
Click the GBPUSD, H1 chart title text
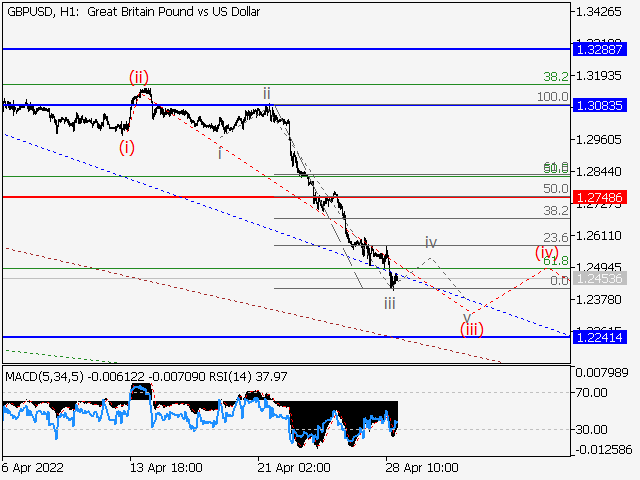point(133,12)
